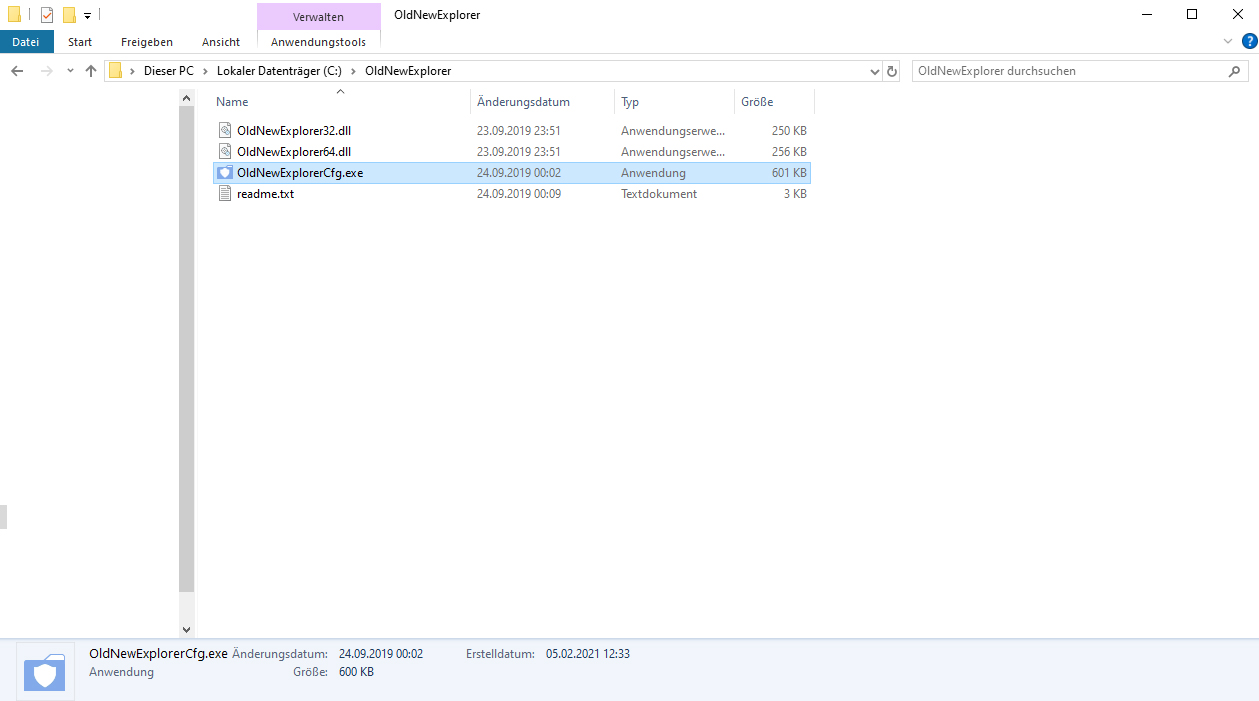The height and width of the screenshot is (701, 1259).
Task: Select the OldNewExplorer32.dll file icon
Action: [225, 130]
